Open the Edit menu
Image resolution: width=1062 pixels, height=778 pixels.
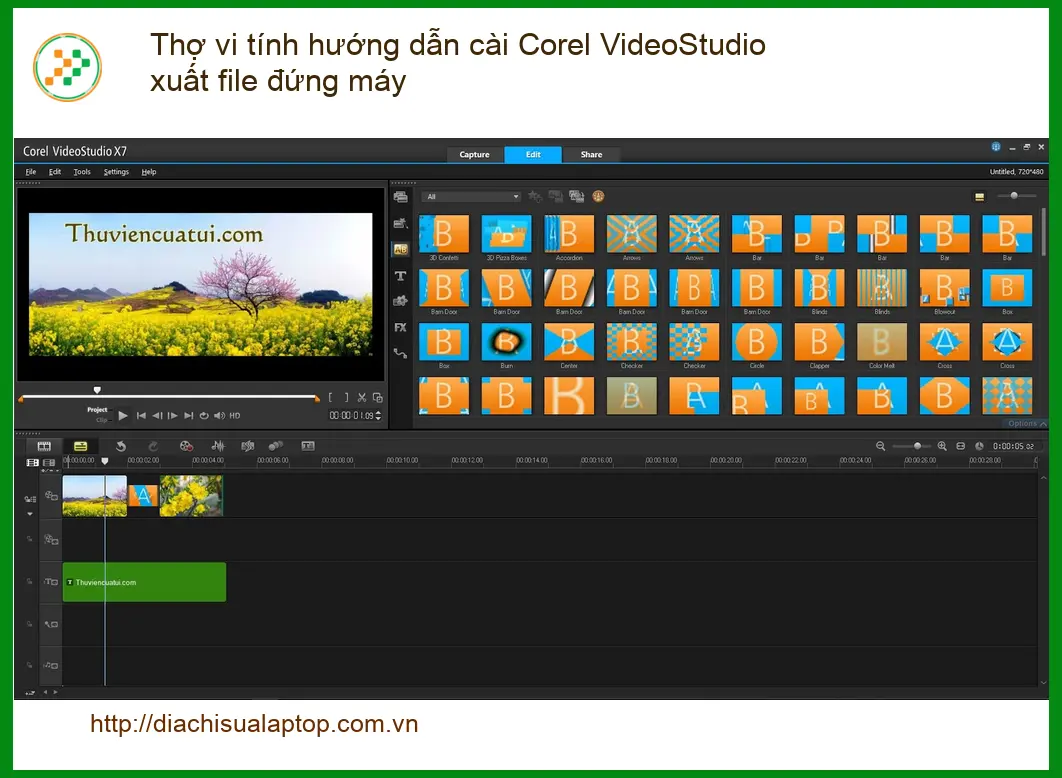55,172
